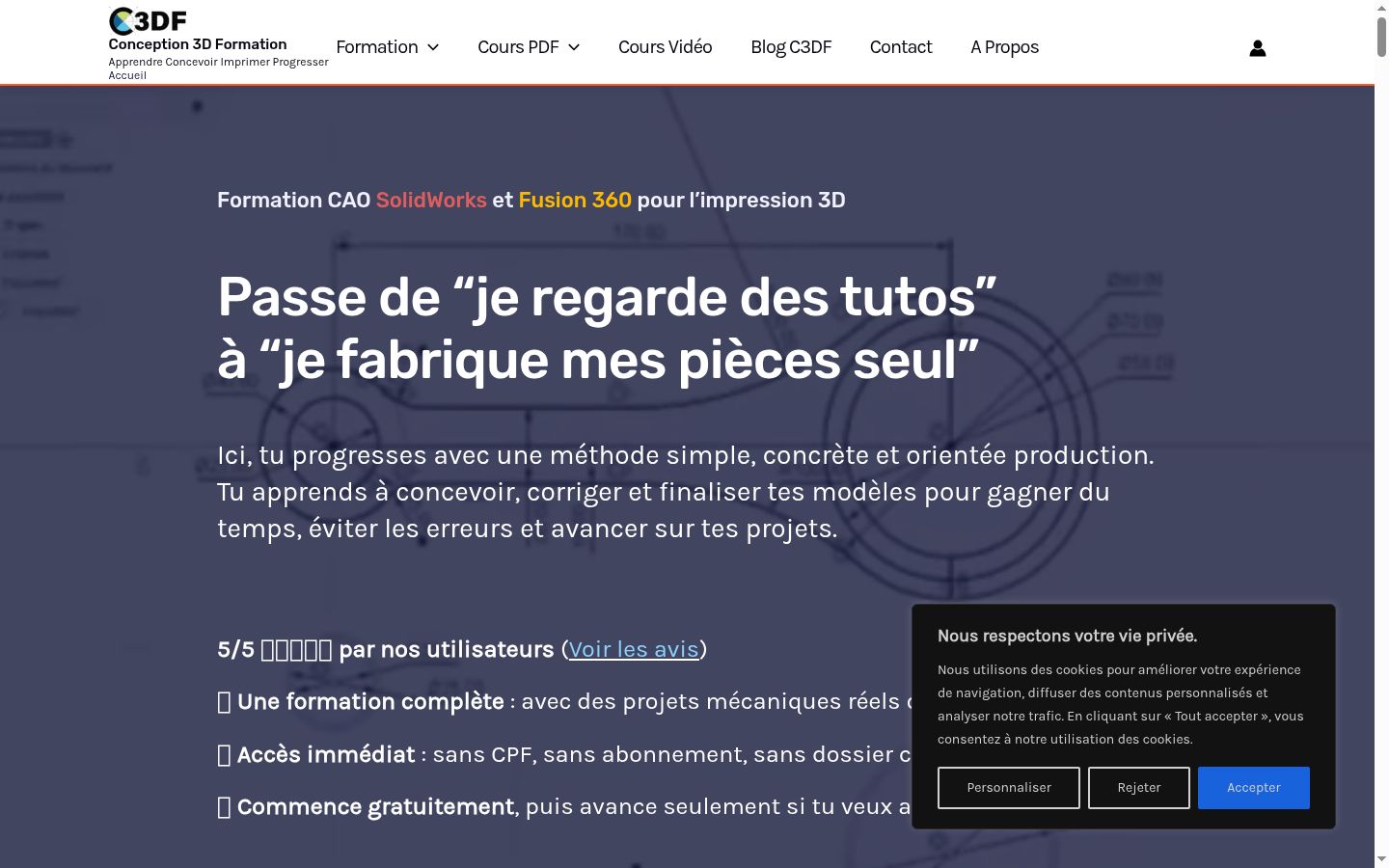Go to Cours Vidéo page
Image resolution: width=1389 pixels, height=868 pixels.
(x=666, y=47)
